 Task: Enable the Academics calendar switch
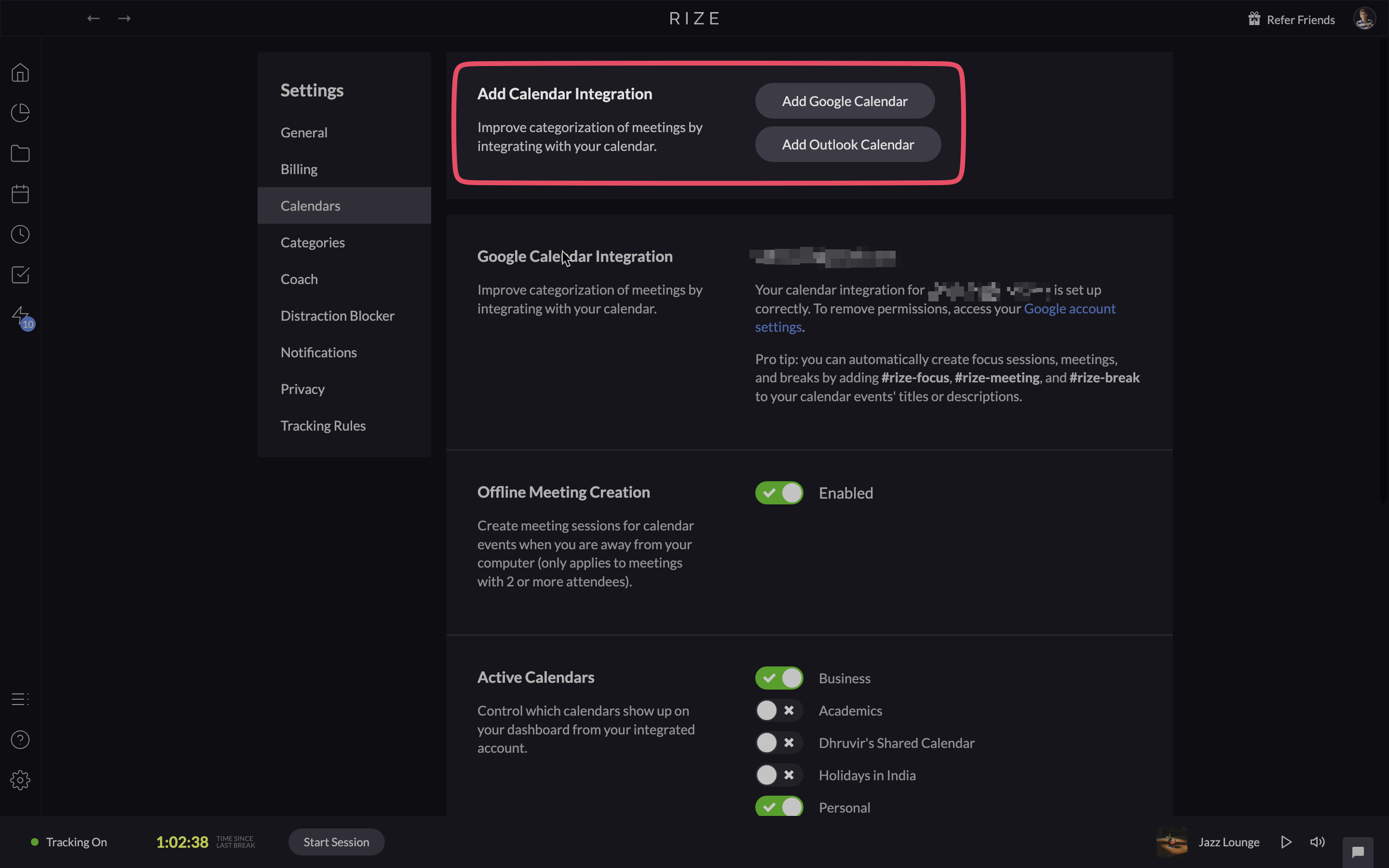(779, 710)
